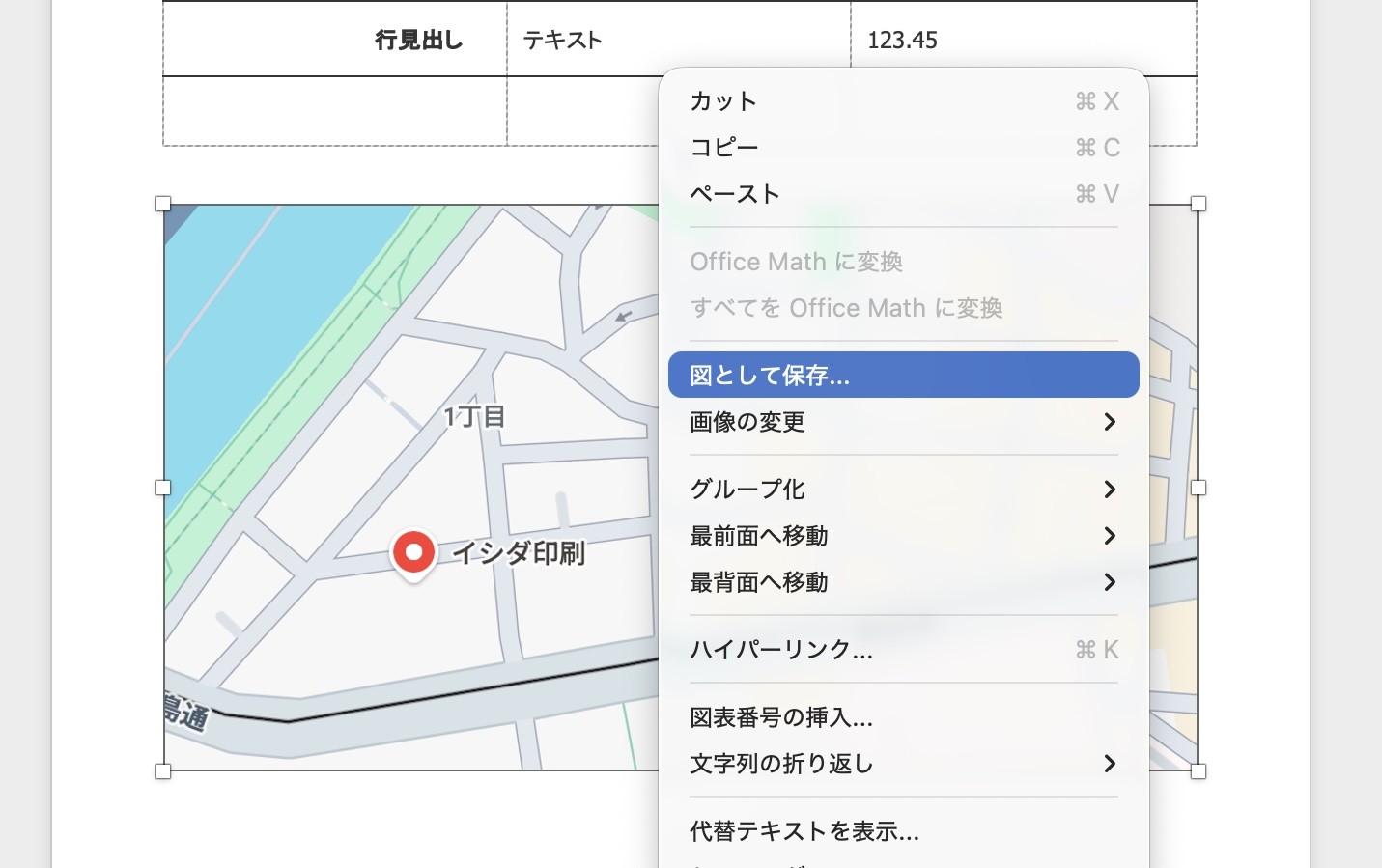The image size is (1382, 868).
Task: Click the bottom-left image resize handle
Action: (163, 771)
